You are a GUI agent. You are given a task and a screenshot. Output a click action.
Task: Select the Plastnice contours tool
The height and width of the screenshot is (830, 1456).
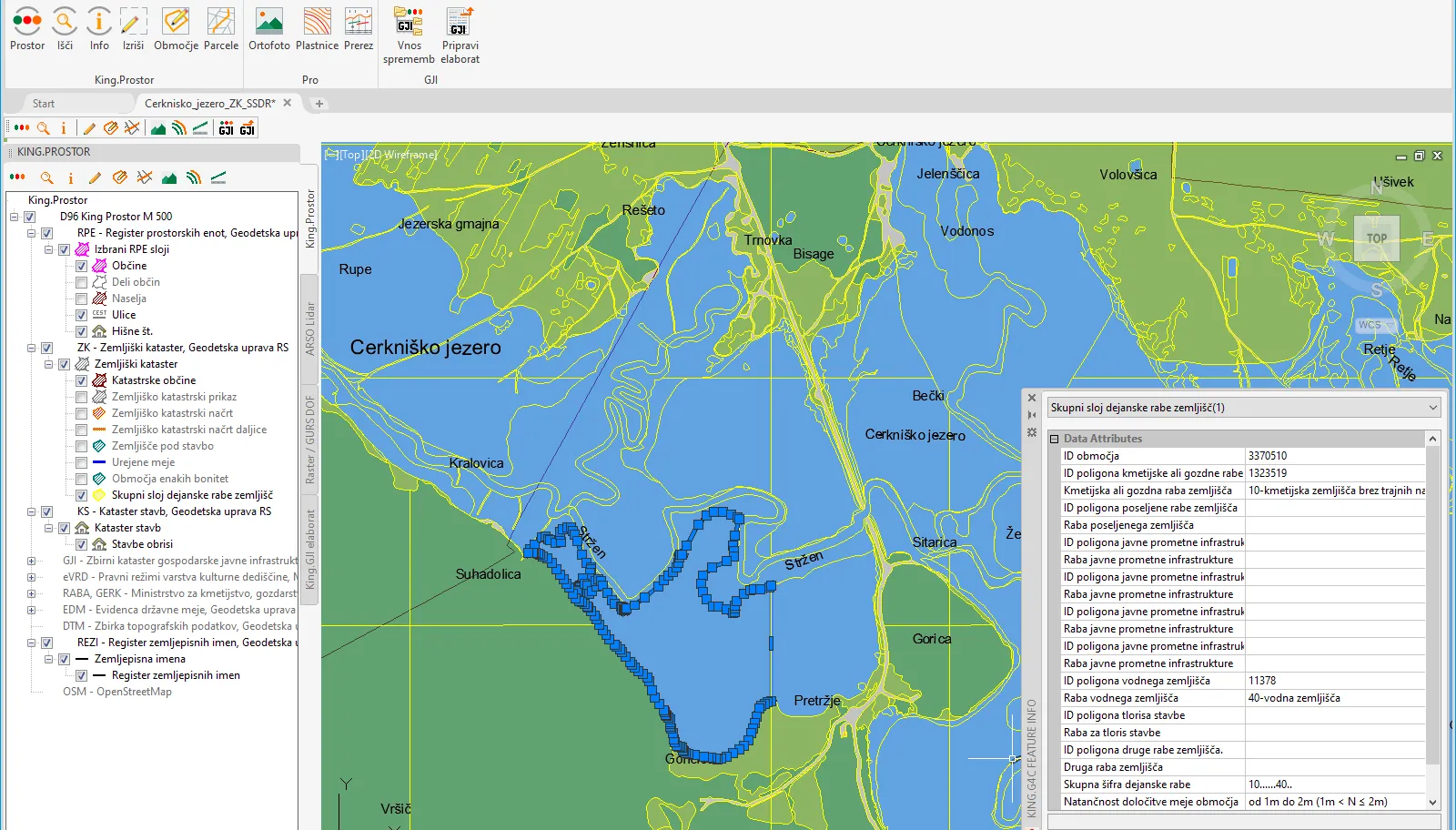(x=317, y=22)
